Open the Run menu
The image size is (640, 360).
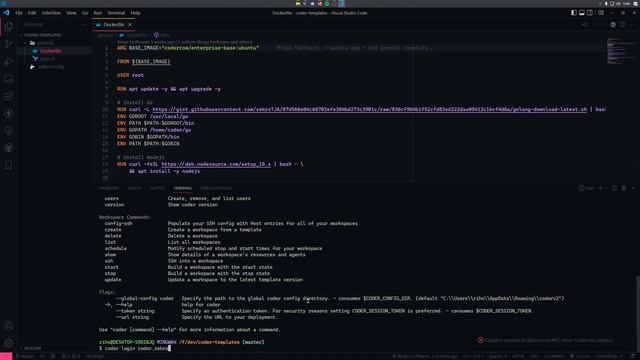tap(98, 13)
